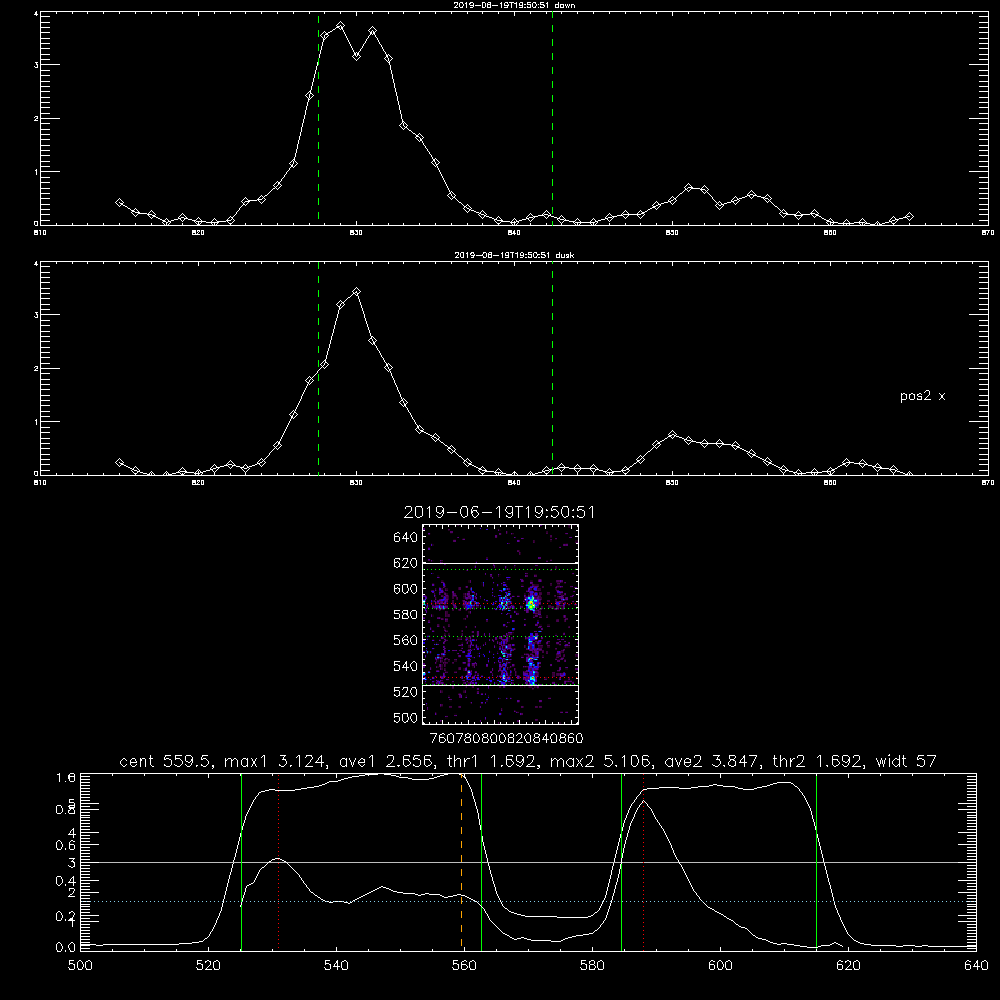Click the left green dashed line in dawn plot
1000x1000 pixels.
coord(318,118)
